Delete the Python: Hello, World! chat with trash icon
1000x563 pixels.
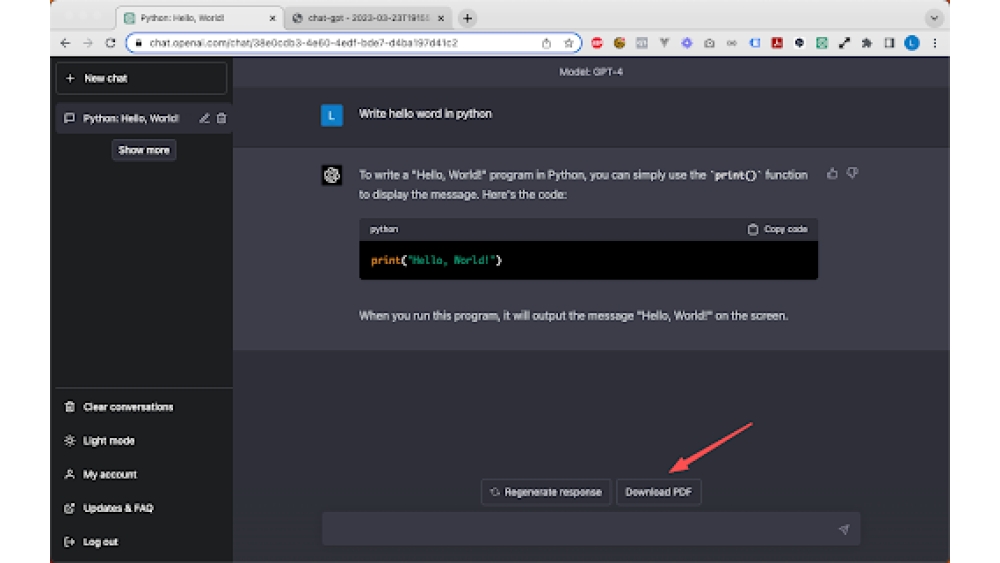(221, 118)
